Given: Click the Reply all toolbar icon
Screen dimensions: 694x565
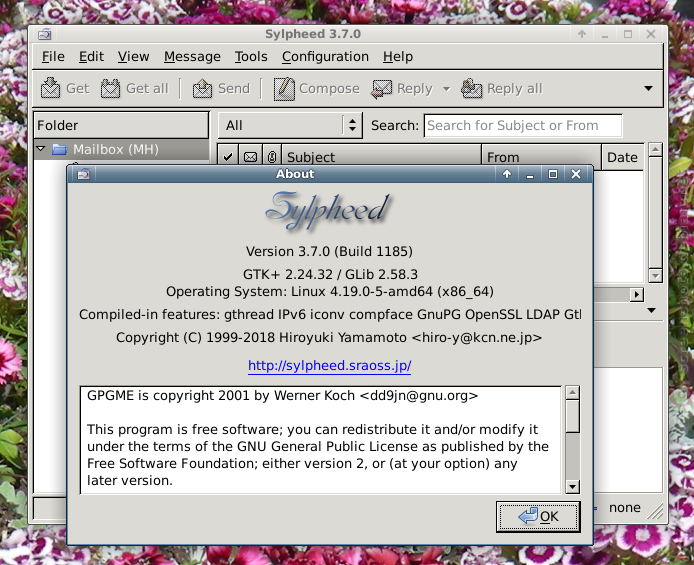Looking at the screenshot, I should (471, 88).
